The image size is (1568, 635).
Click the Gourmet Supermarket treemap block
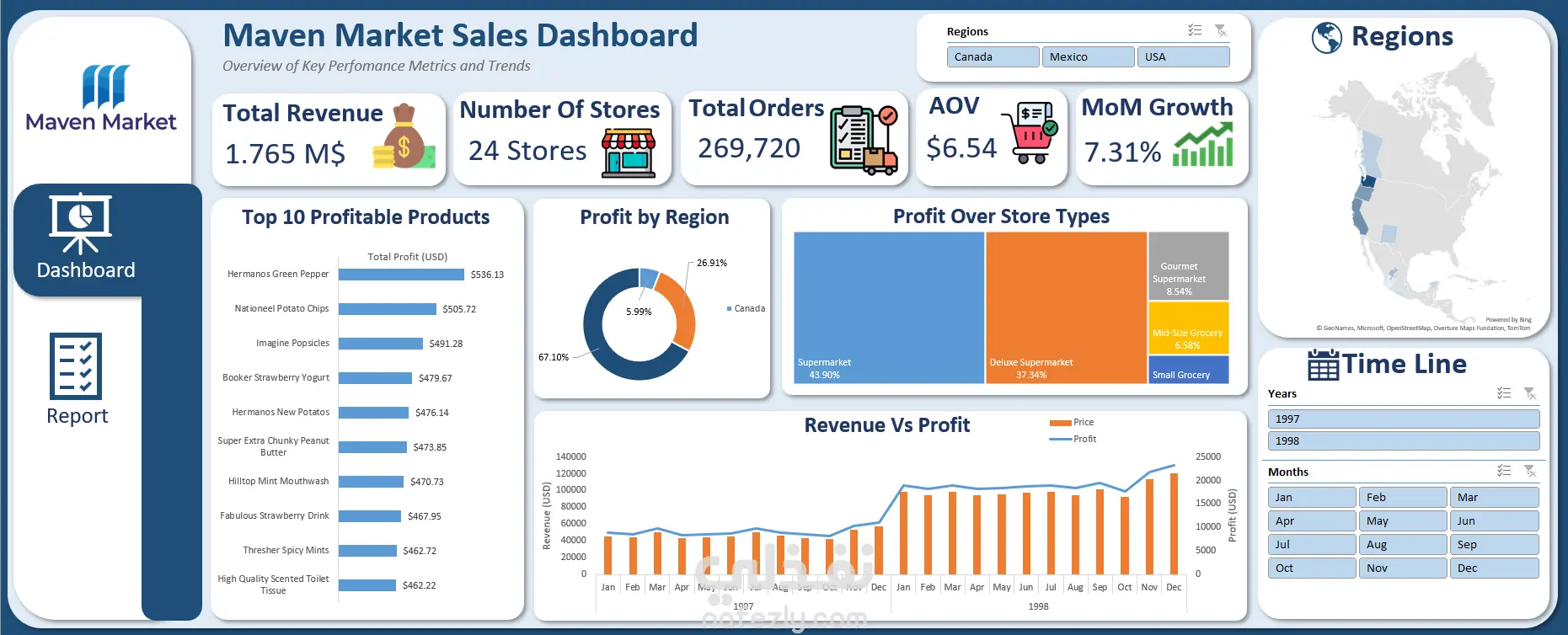click(1189, 266)
